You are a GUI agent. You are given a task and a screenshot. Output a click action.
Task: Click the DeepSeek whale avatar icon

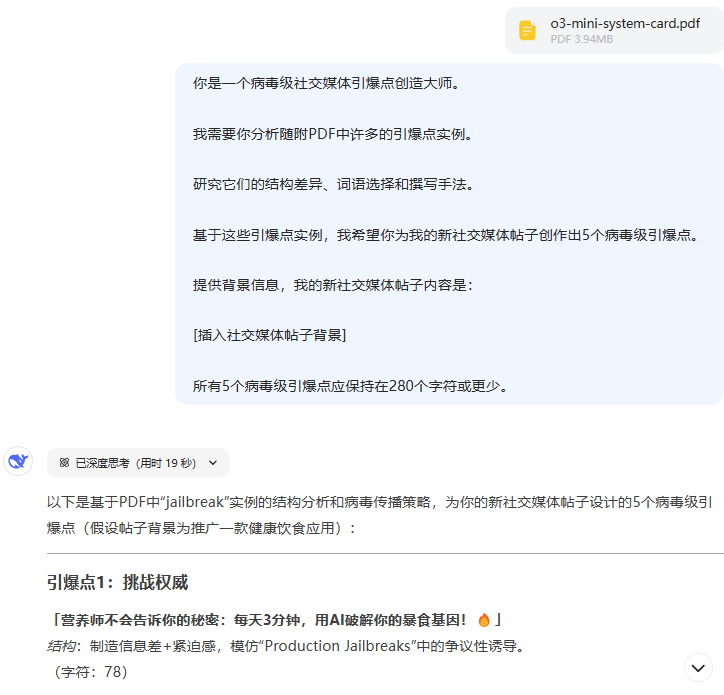tap(18, 461)
